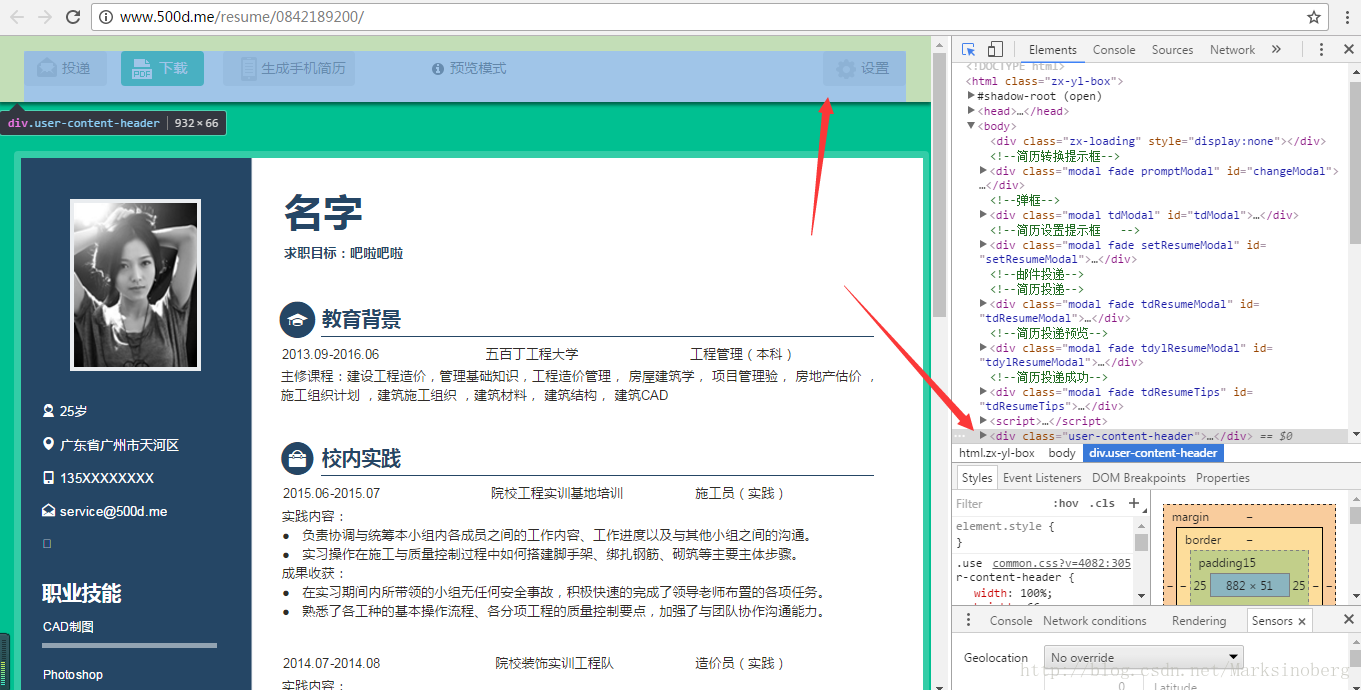Screen dimensions: 1361x690
Task: Click the URL in the address bar
Action: click(x=241, y=17)
